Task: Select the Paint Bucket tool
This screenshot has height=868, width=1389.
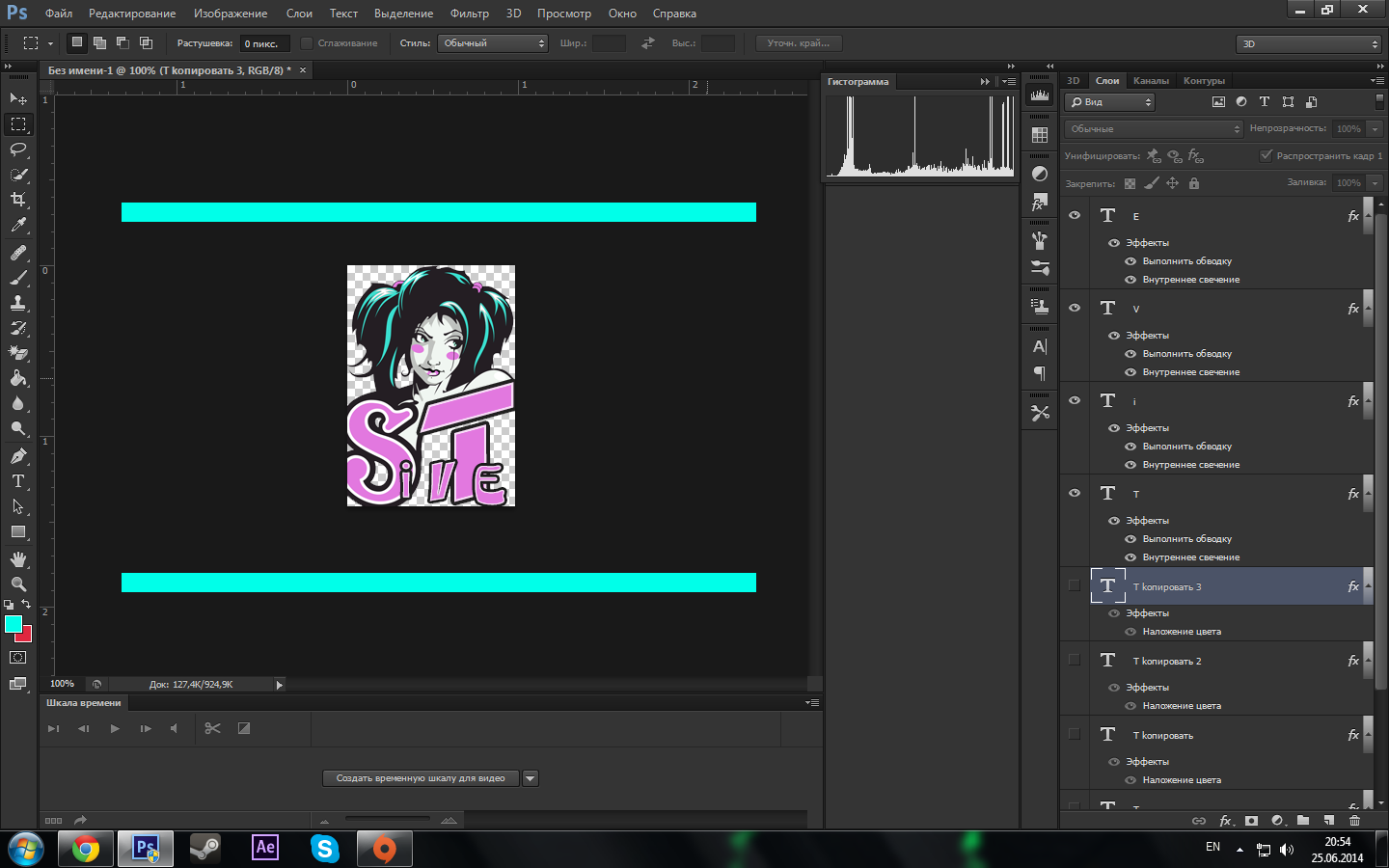Action: tap(18, 378)
